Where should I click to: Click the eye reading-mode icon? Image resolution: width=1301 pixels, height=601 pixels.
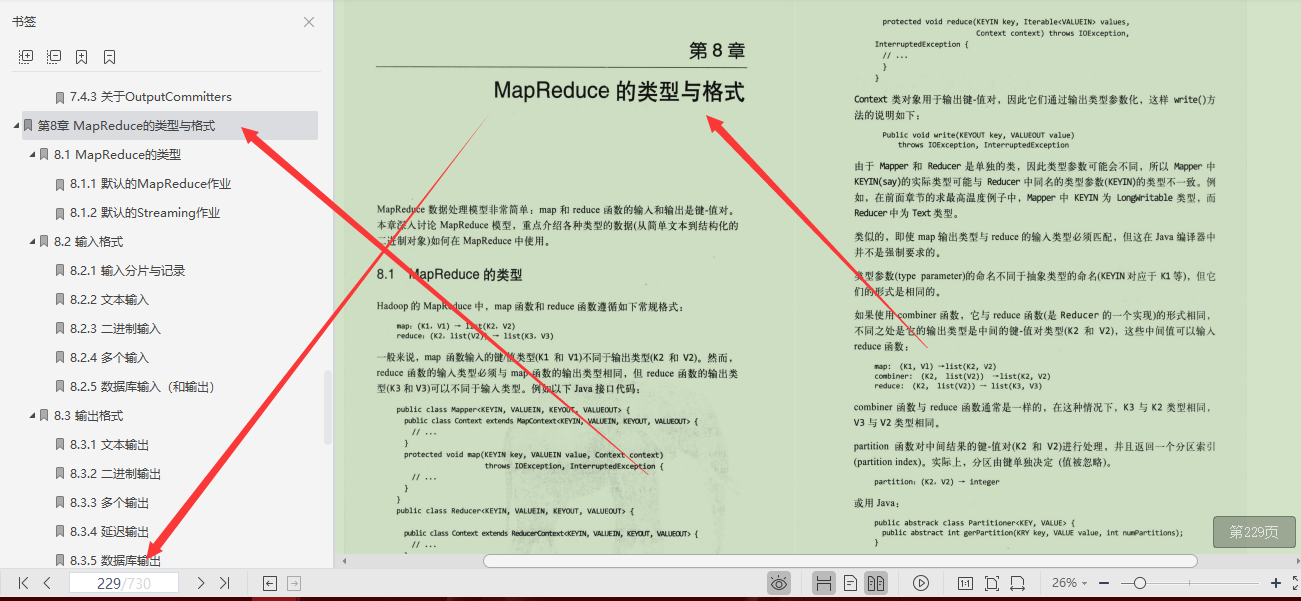[x=779, y=582]
